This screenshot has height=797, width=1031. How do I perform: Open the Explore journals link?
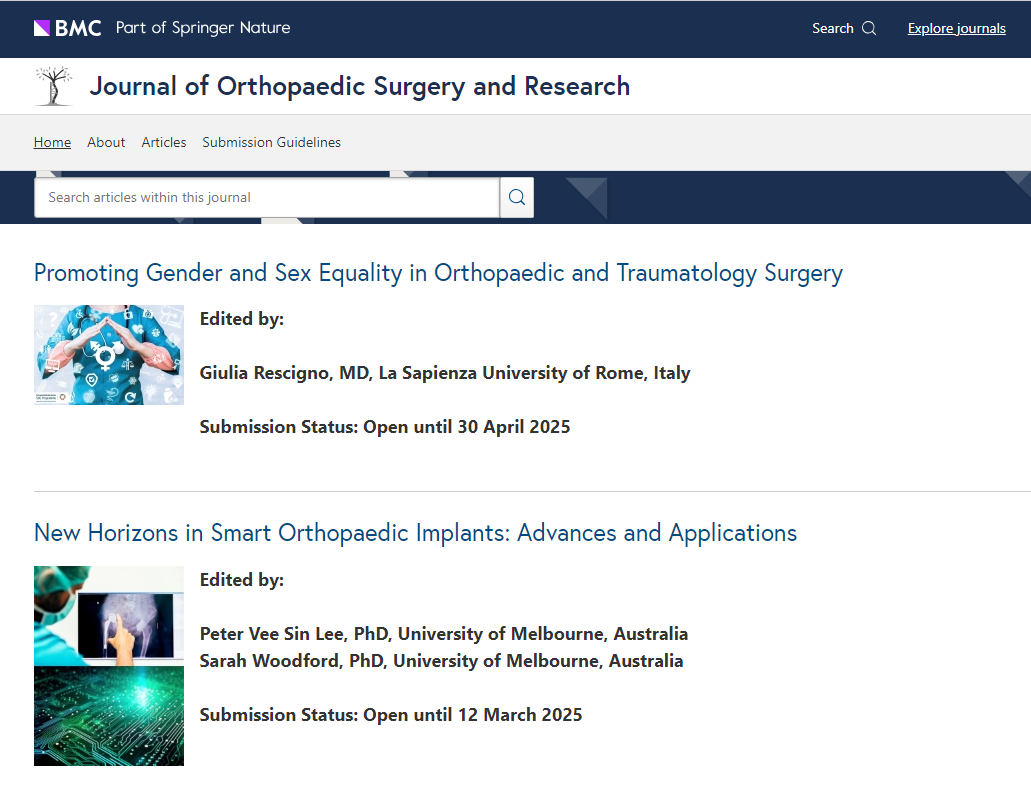coord(956,28)
